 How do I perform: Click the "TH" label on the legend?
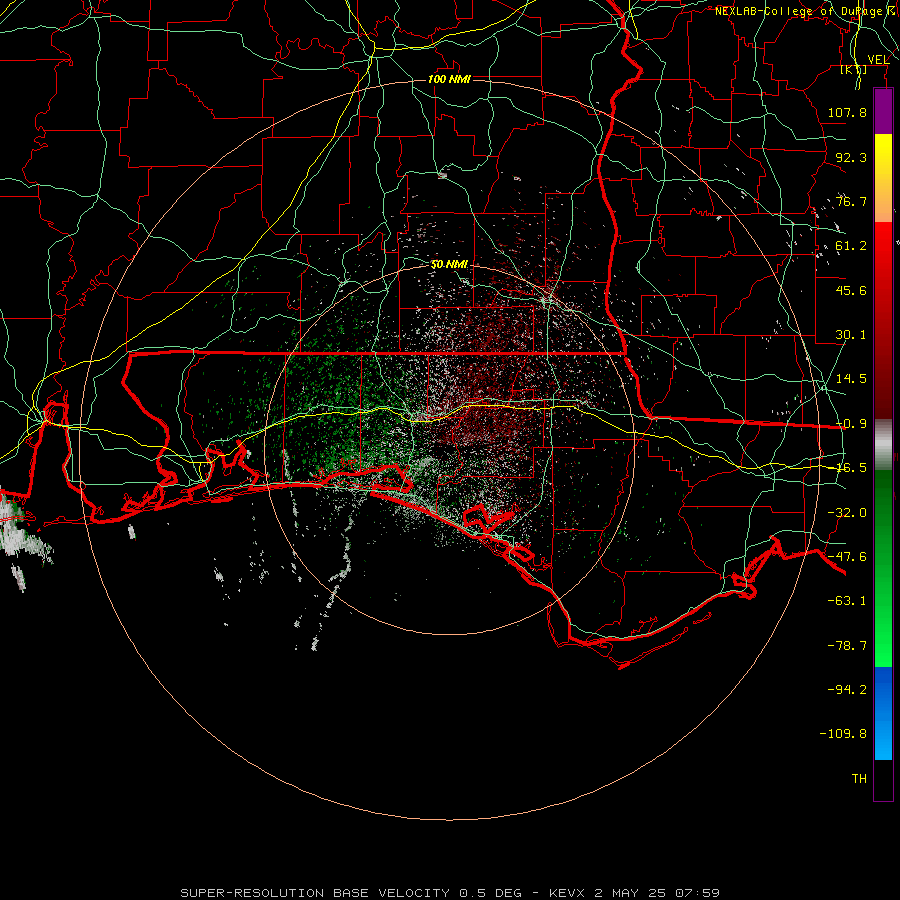coord(859,779)
